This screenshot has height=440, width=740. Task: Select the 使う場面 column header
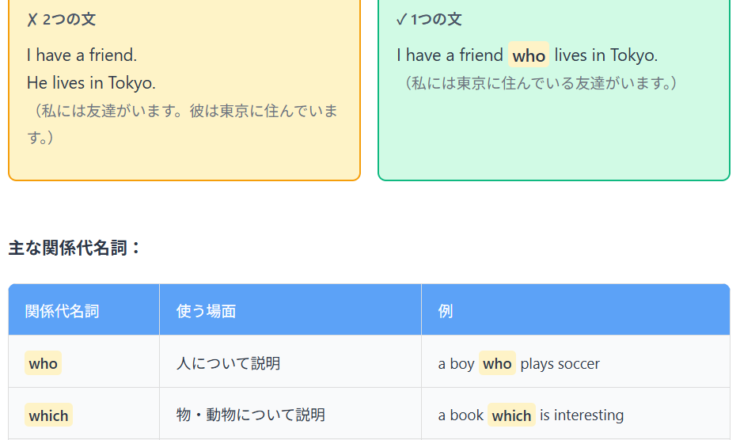point(206,311)
